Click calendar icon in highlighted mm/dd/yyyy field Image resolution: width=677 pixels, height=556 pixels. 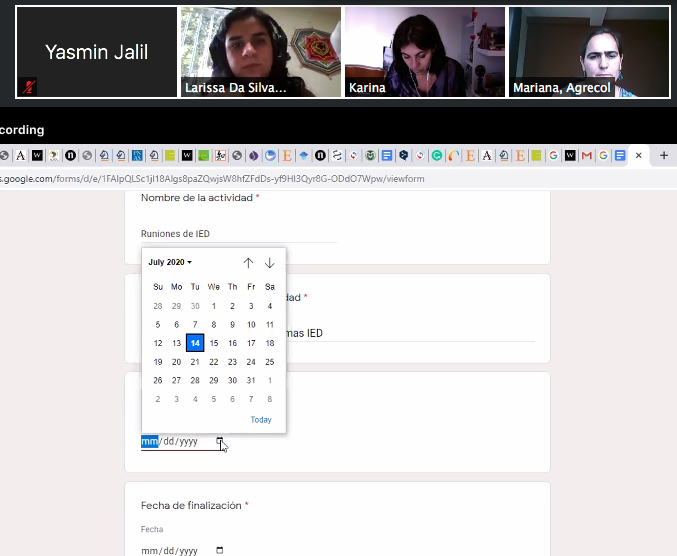[220, 441]
